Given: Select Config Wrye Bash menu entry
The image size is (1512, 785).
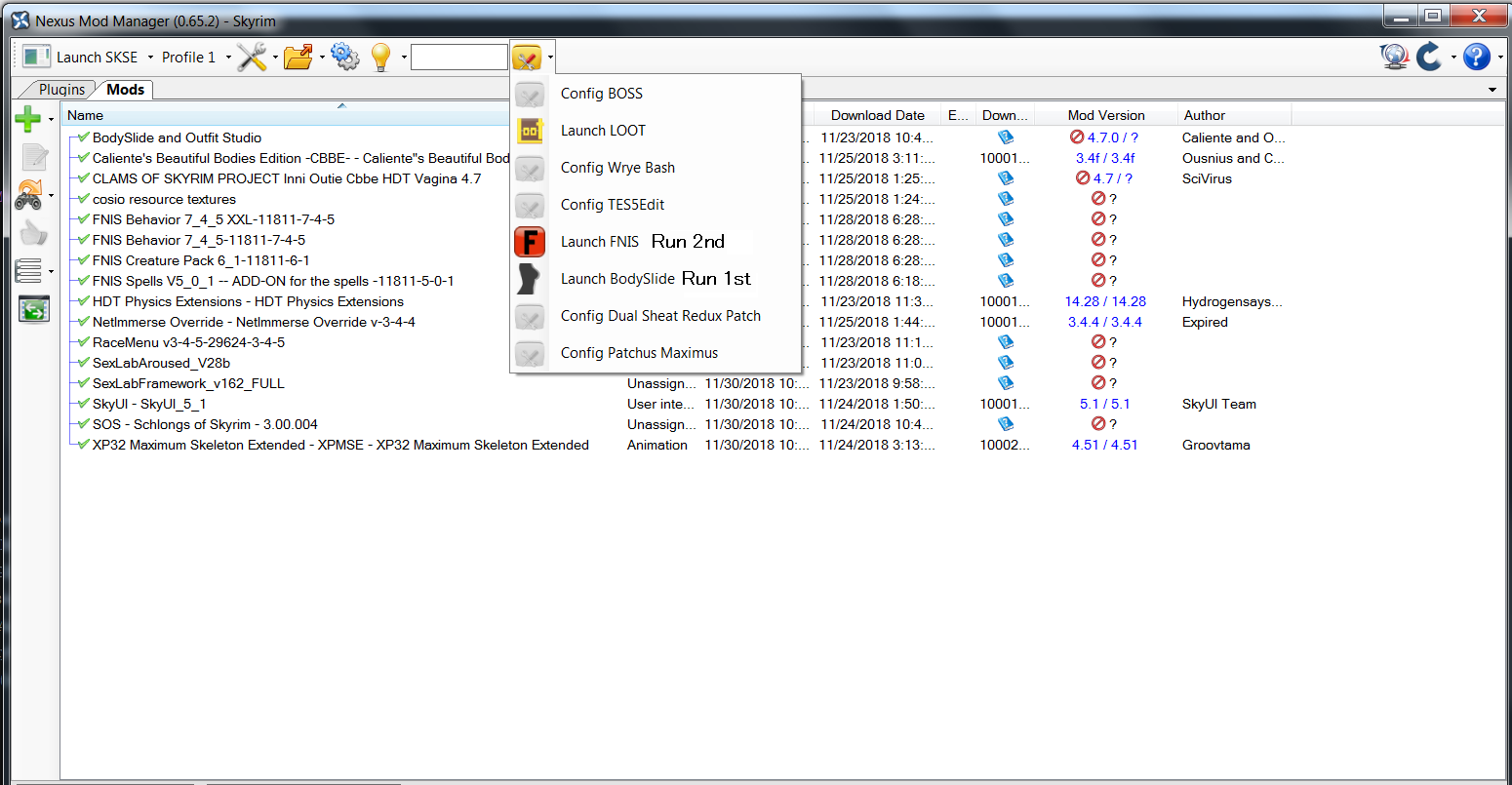Looking at the screenshot, I should pos(656,168).
